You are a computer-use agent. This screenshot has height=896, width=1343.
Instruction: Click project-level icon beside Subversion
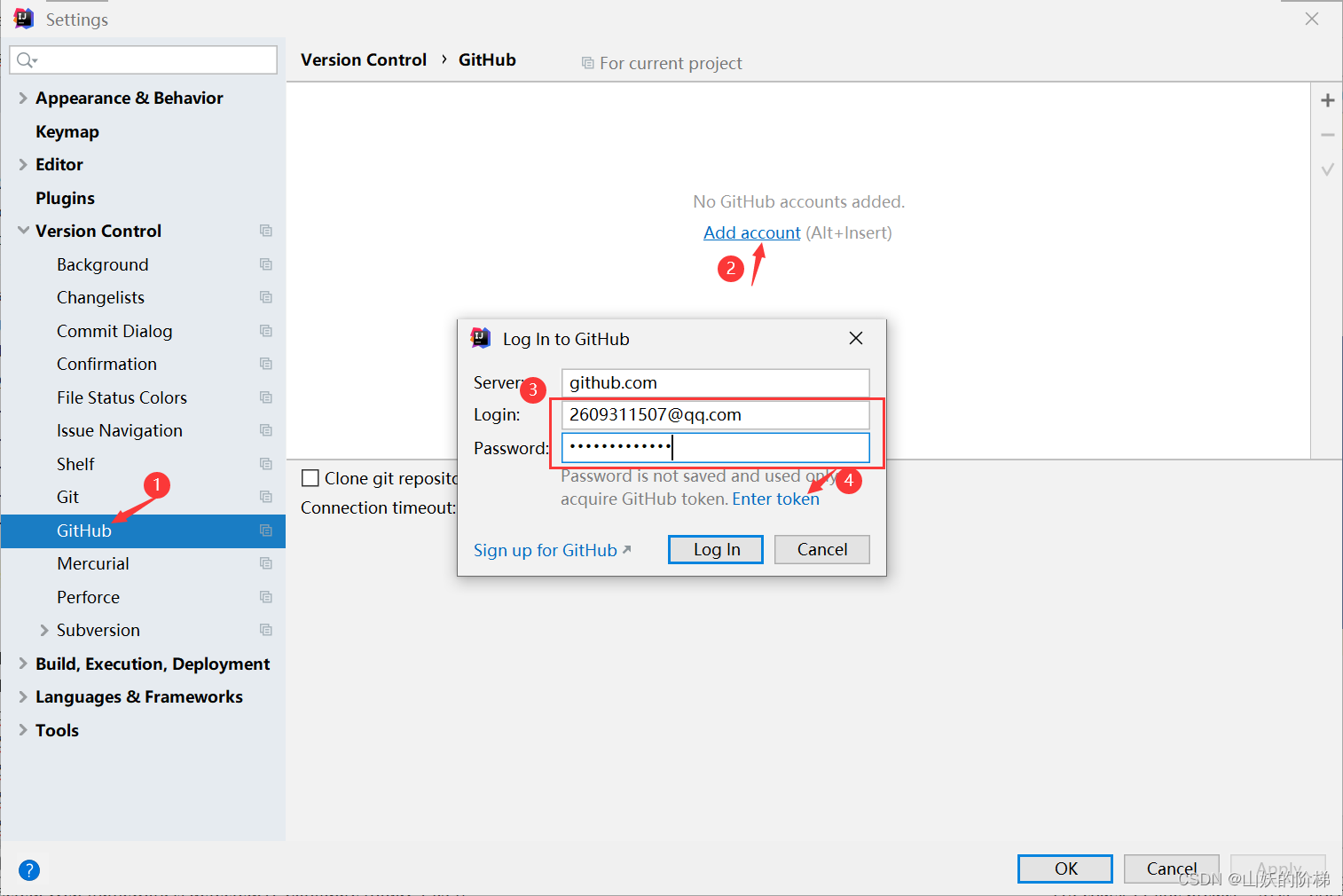click(265, 630)
